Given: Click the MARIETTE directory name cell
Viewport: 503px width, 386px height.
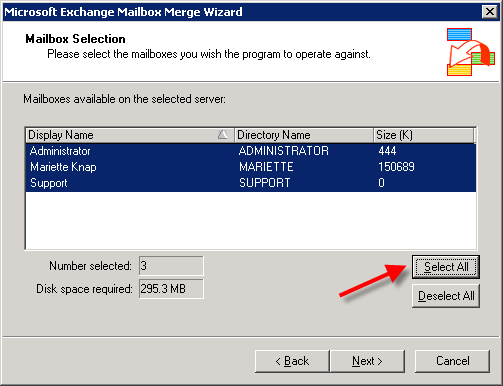Looking at the screenshot, I should pyautogui.click(x=266, y=167).
